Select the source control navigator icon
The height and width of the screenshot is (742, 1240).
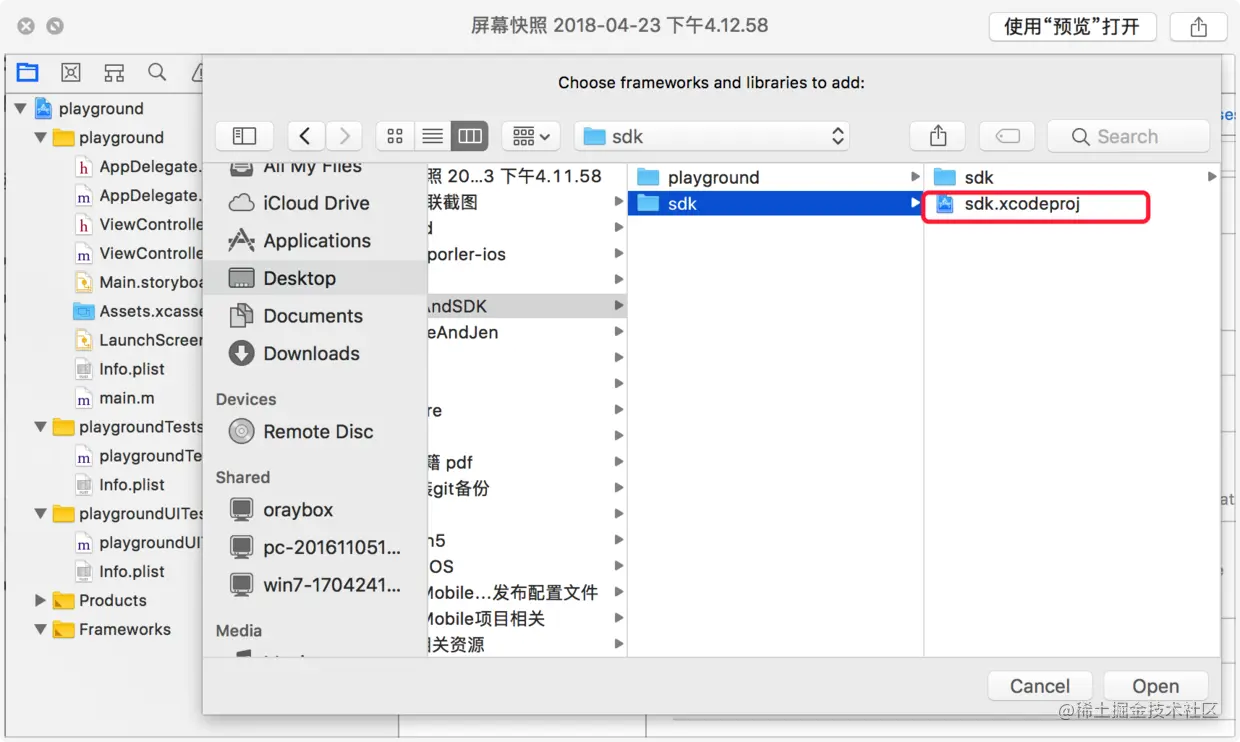point(70,72)
